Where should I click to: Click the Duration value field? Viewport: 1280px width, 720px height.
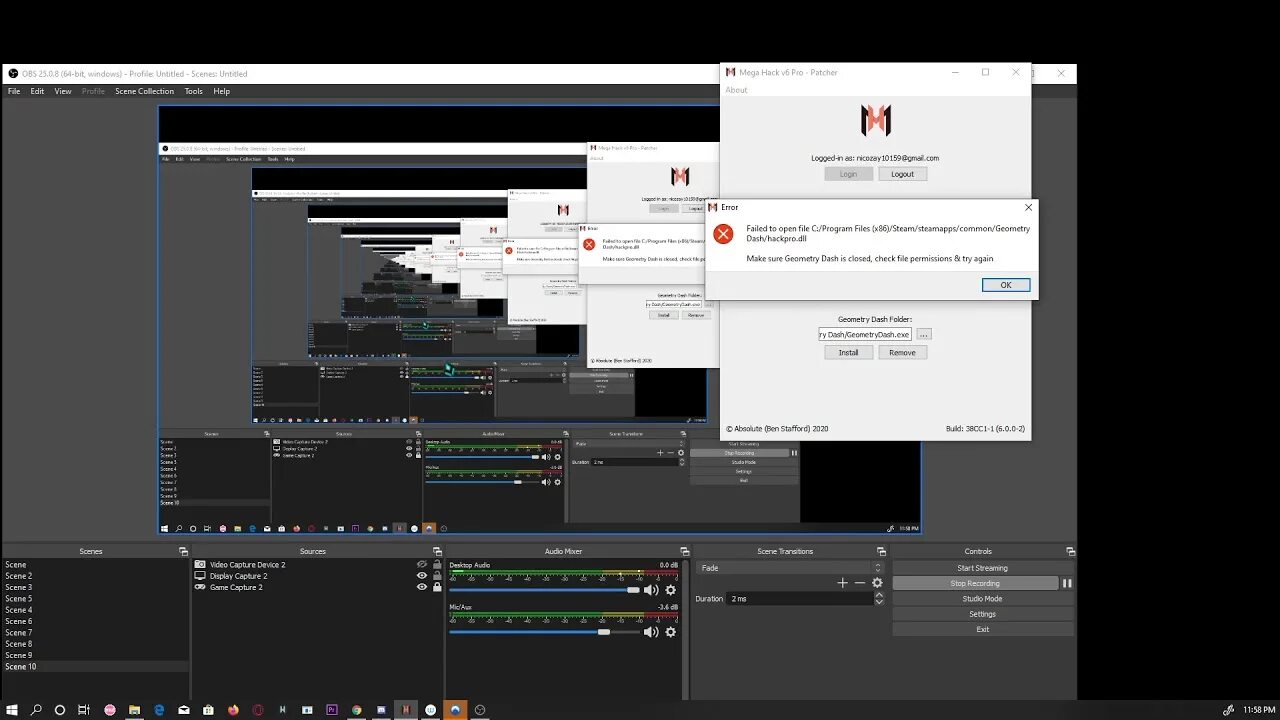[800, 598]
